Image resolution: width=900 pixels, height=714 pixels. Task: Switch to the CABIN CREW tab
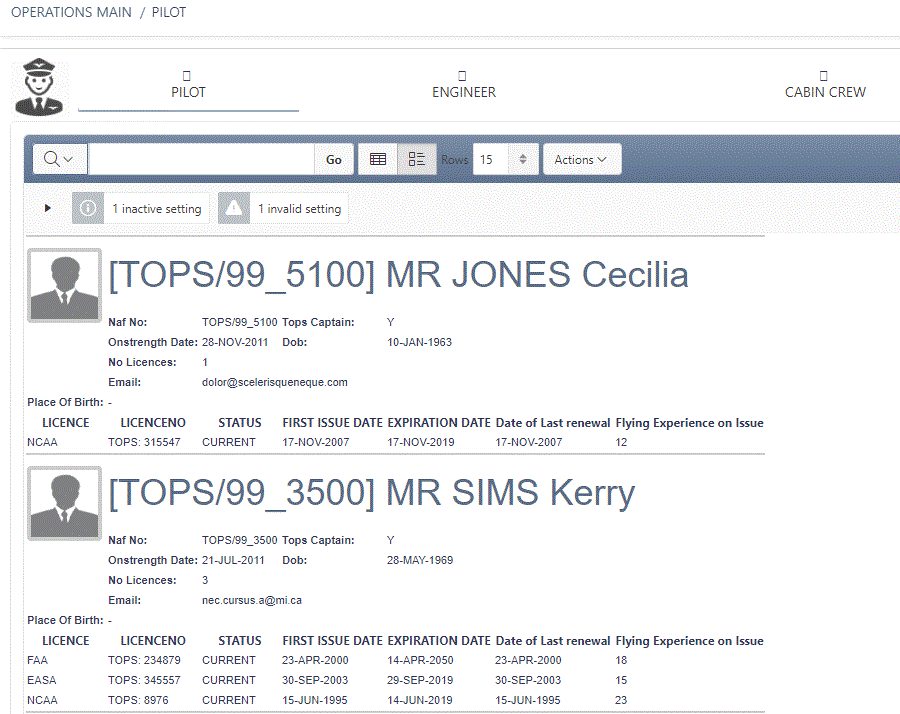pos(825,92)
